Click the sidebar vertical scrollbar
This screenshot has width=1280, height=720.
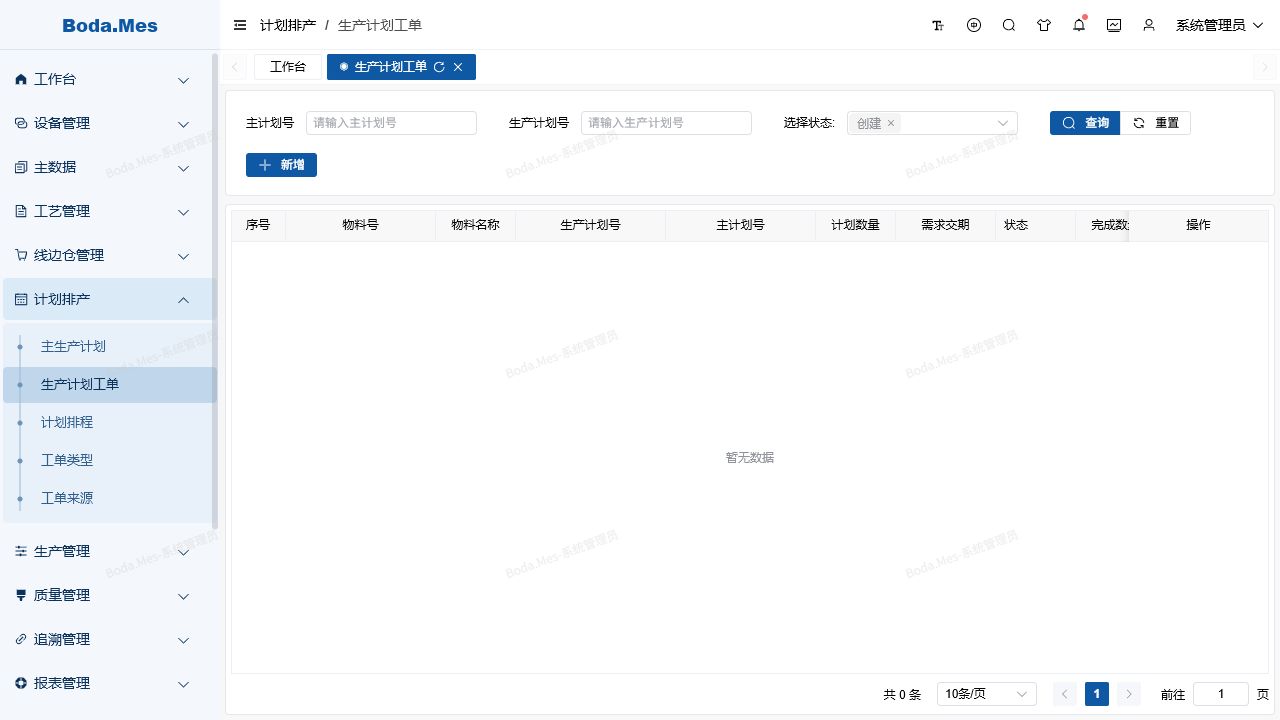[x=215, y=290]
